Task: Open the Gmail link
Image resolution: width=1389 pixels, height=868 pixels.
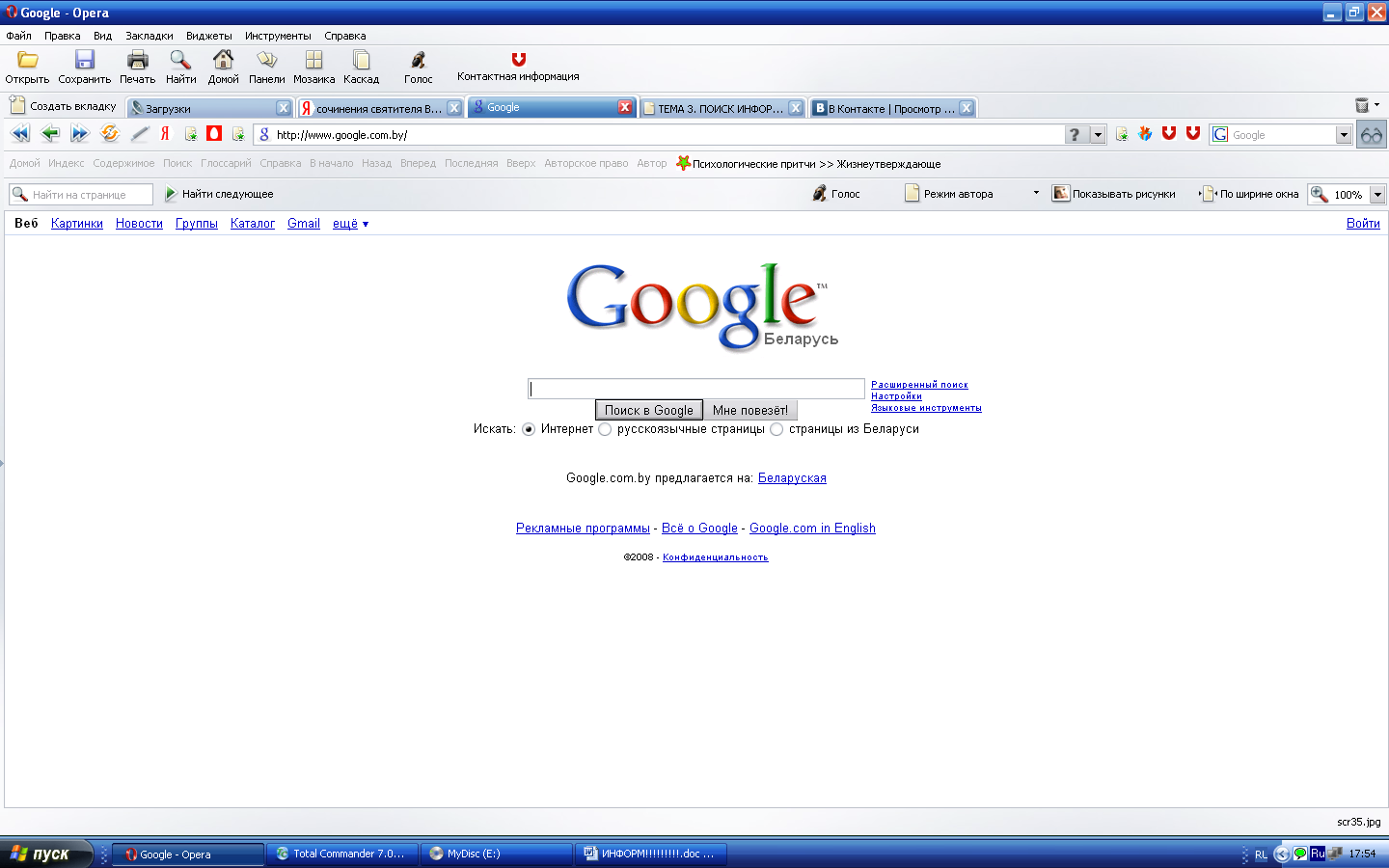Action: [x=304, y=224]
